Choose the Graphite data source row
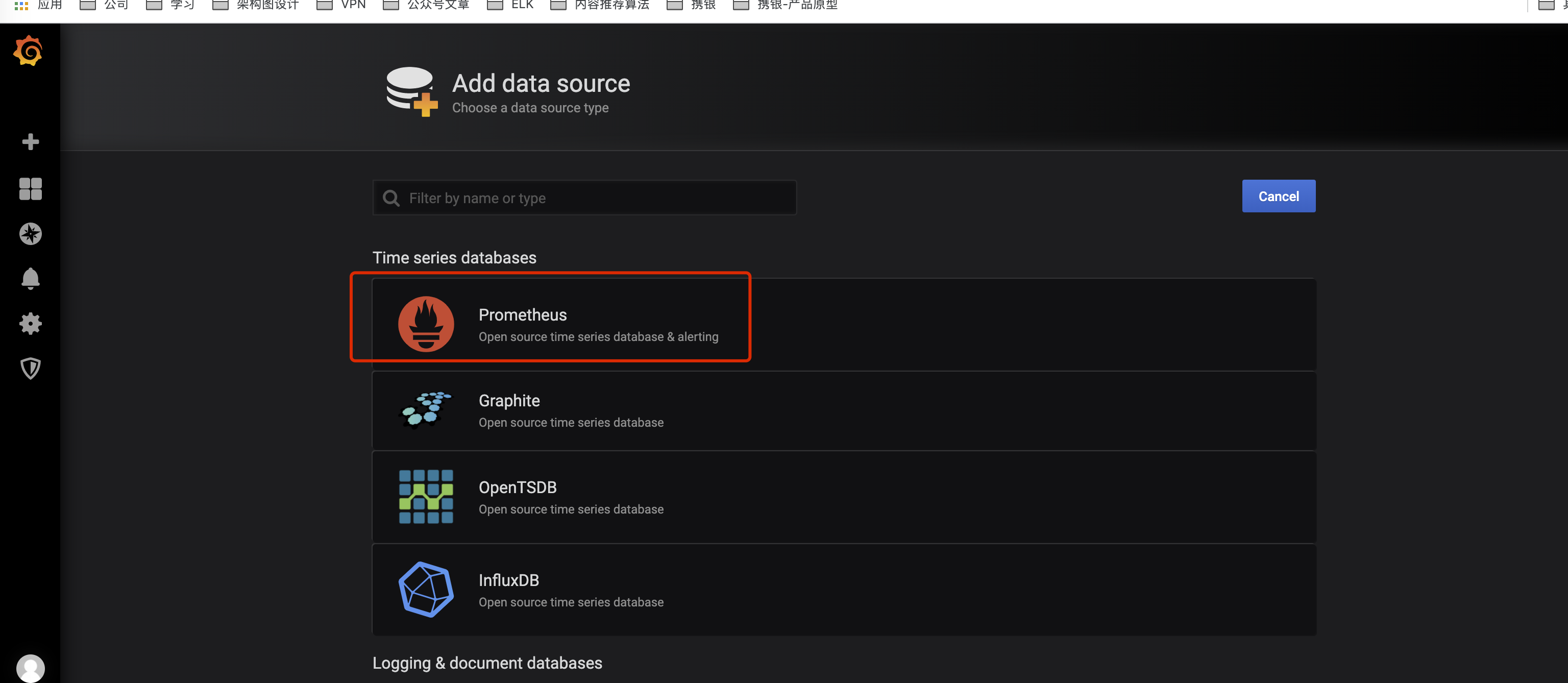This screenshot has width=1568, height=683. click(x=843, y=411)
